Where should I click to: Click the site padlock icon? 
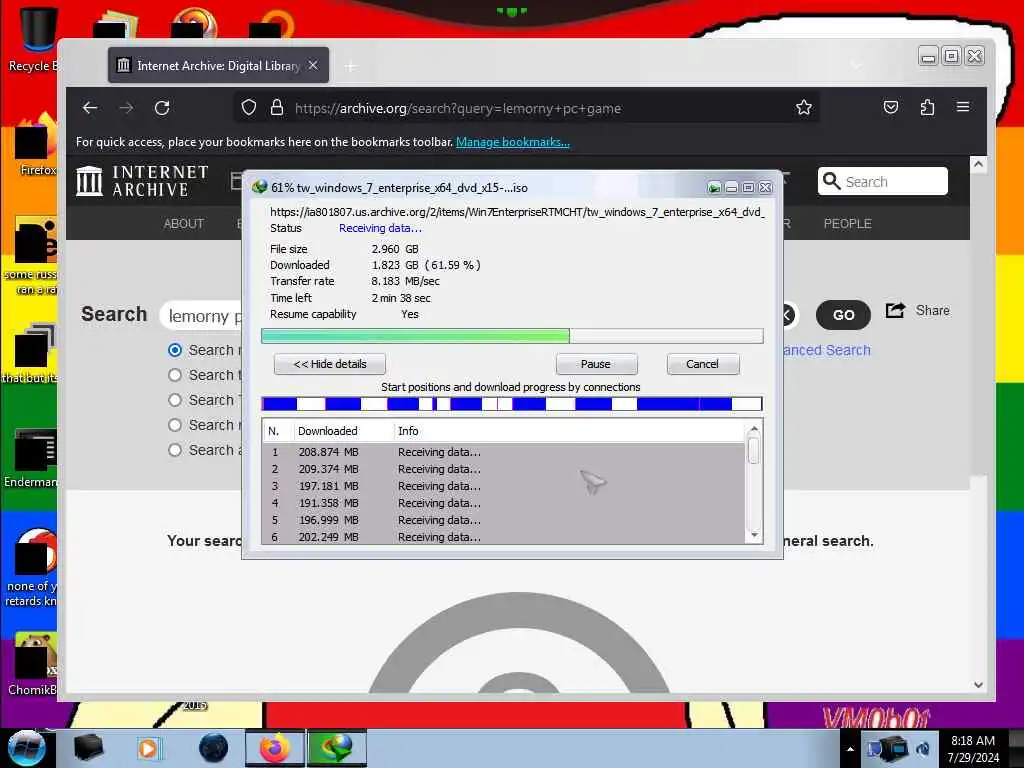pos(277,107)
